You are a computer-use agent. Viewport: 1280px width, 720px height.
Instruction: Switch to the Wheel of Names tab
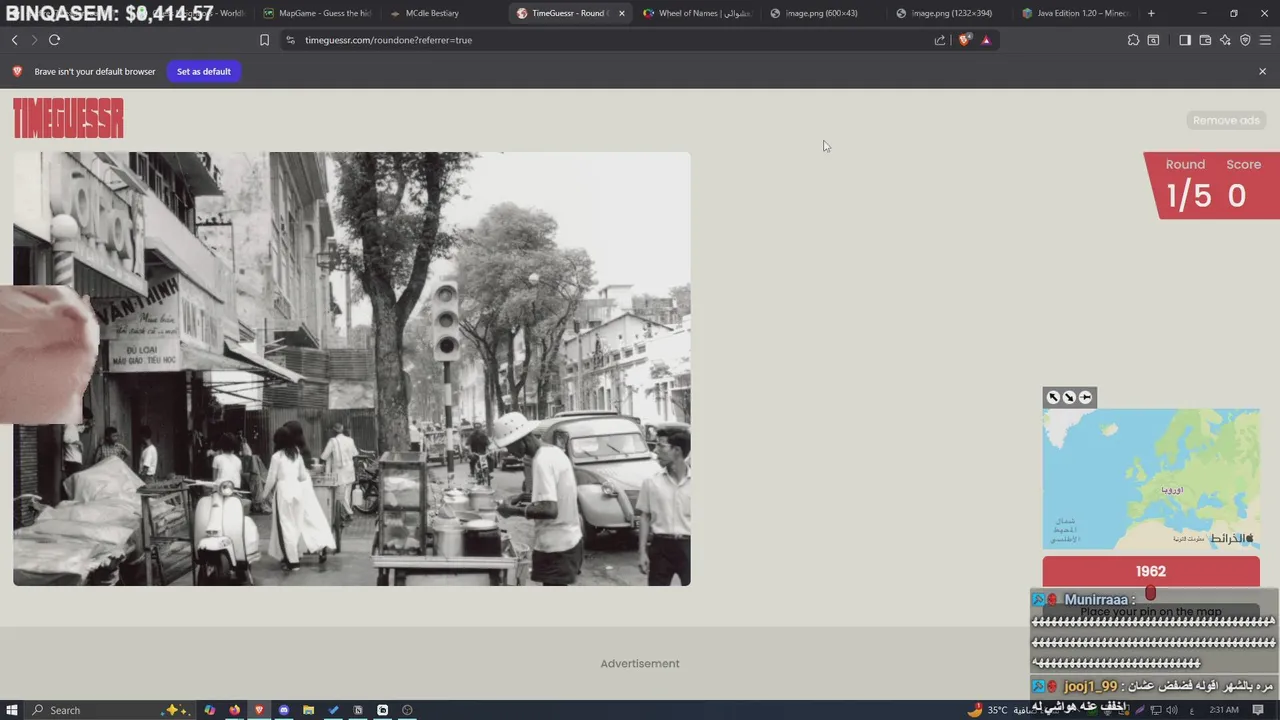697,13
